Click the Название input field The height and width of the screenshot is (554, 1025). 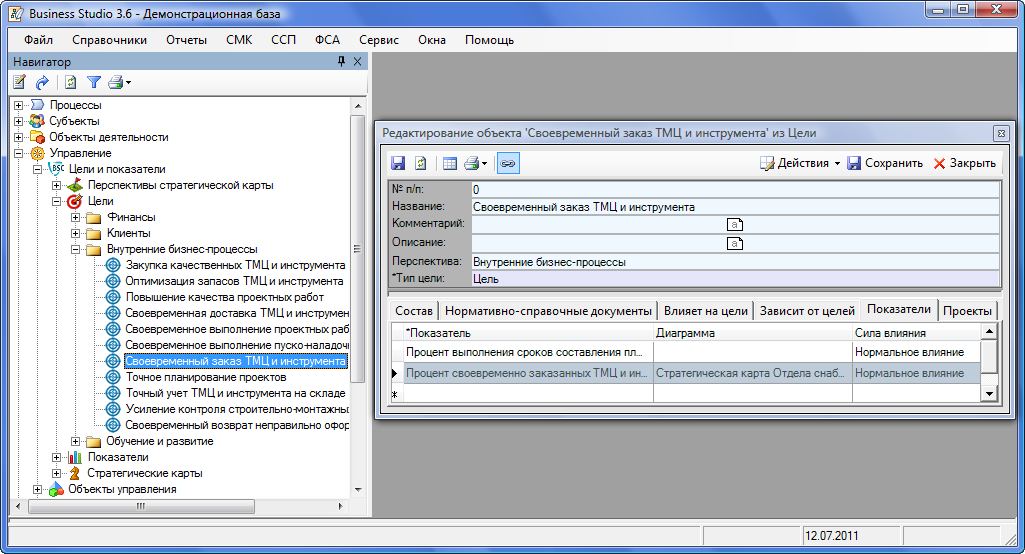coord(735,207)
